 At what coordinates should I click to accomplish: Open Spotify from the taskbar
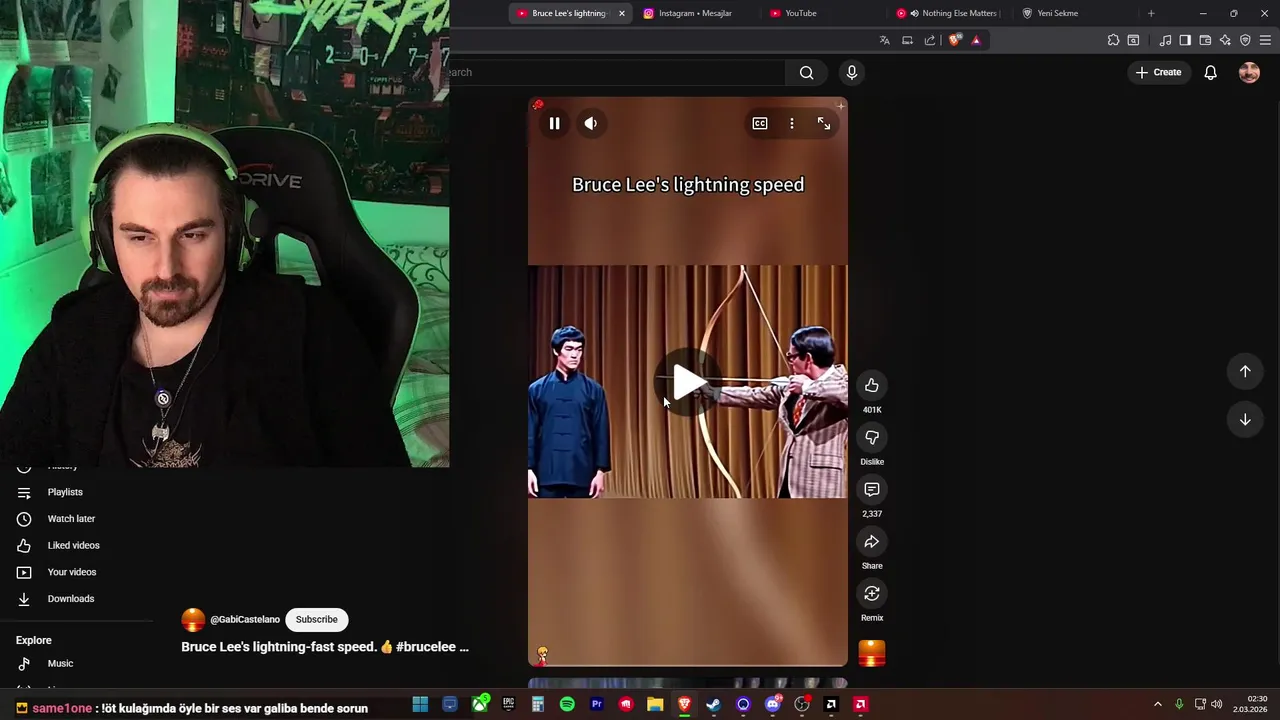567,704
